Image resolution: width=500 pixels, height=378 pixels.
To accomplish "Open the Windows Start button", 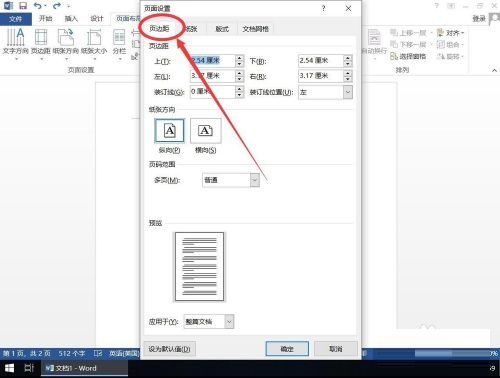I will [9, 368].
